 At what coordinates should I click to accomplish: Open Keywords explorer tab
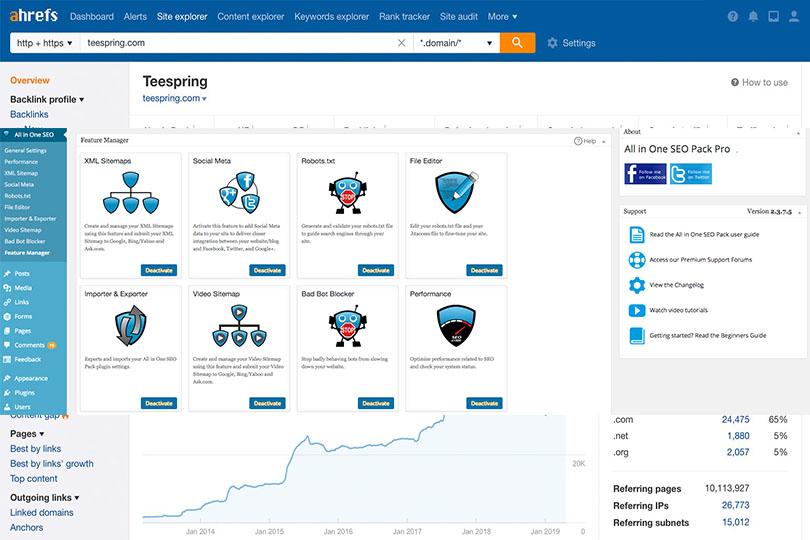point(332,17)
